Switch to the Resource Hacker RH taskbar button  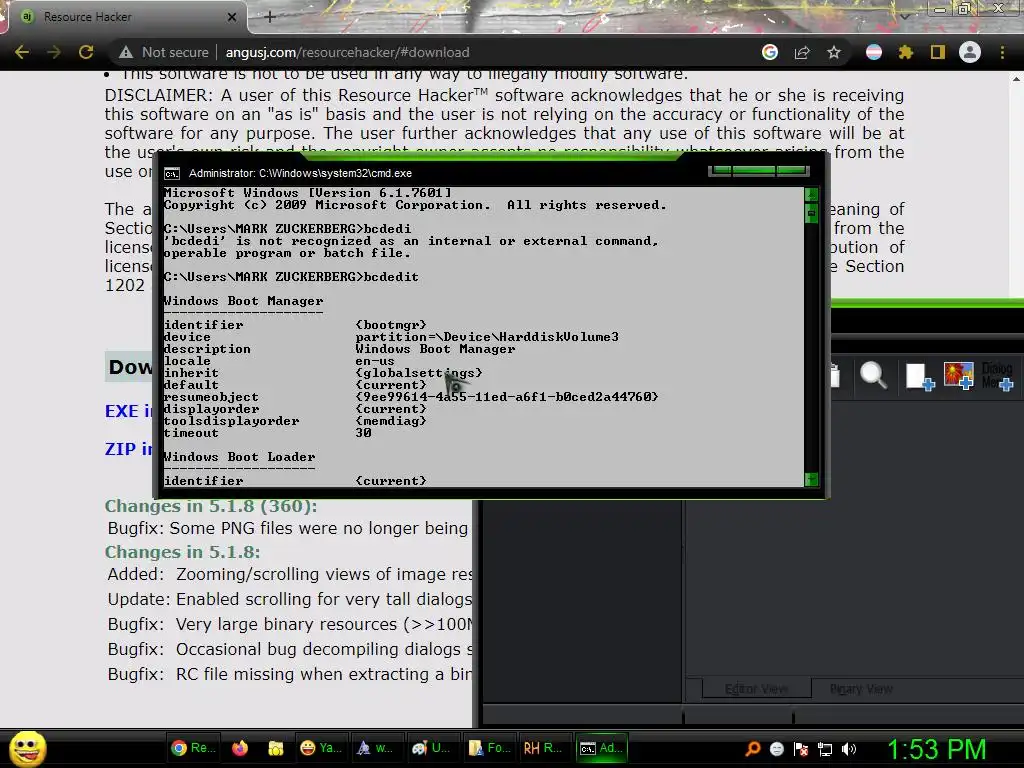pyautogui.click(x=543, y=748)
